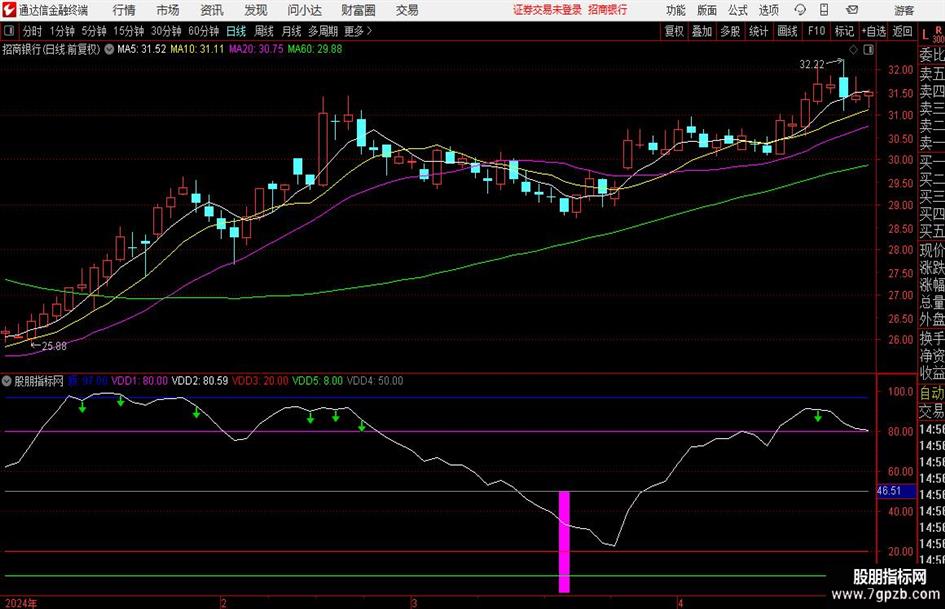The height and width of the screenshot is (609, 945).
Task: Click the 2024年 date axis label
Action: (x=21, y=603)
